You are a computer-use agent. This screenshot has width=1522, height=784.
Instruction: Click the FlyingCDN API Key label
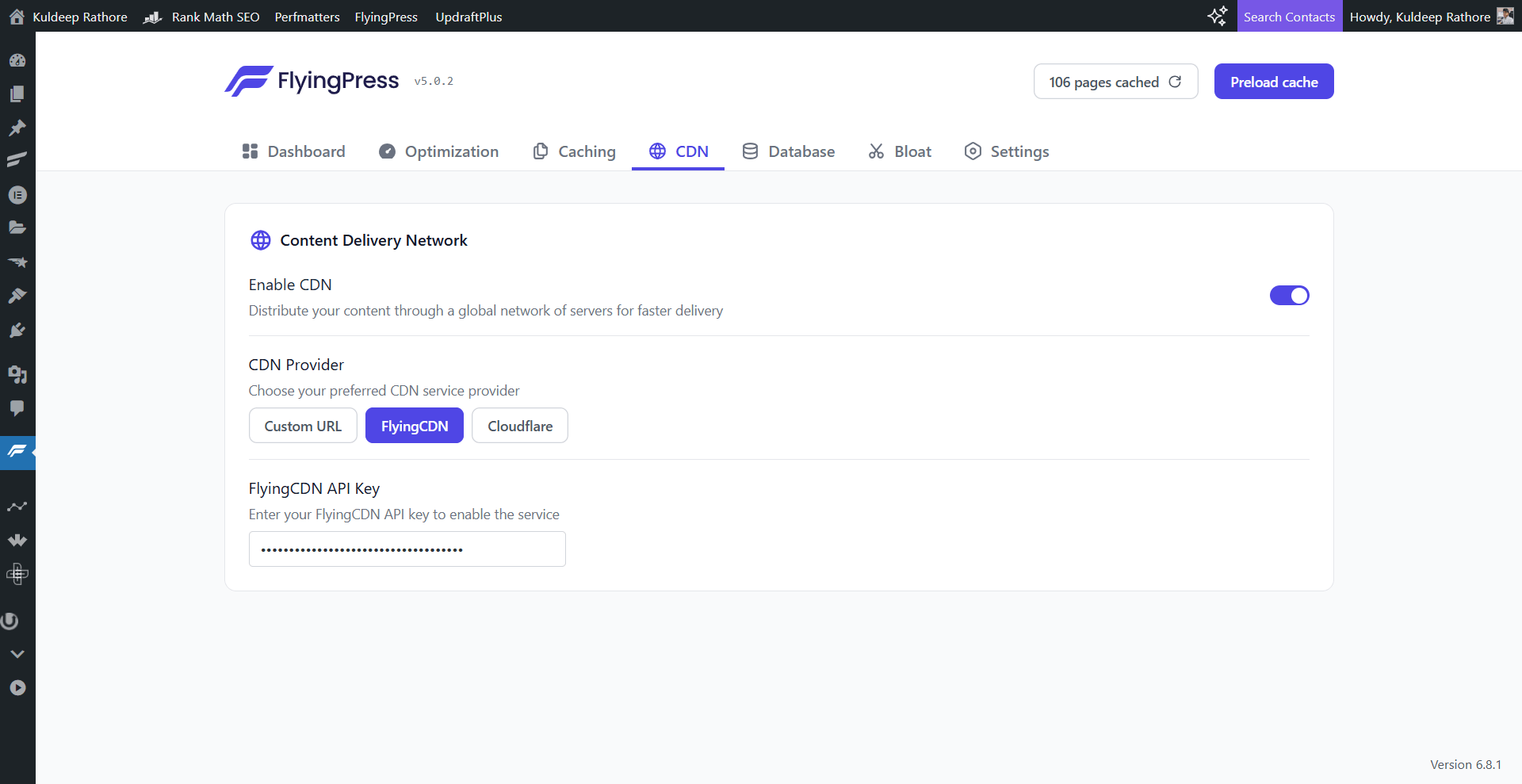coord(314,488)
